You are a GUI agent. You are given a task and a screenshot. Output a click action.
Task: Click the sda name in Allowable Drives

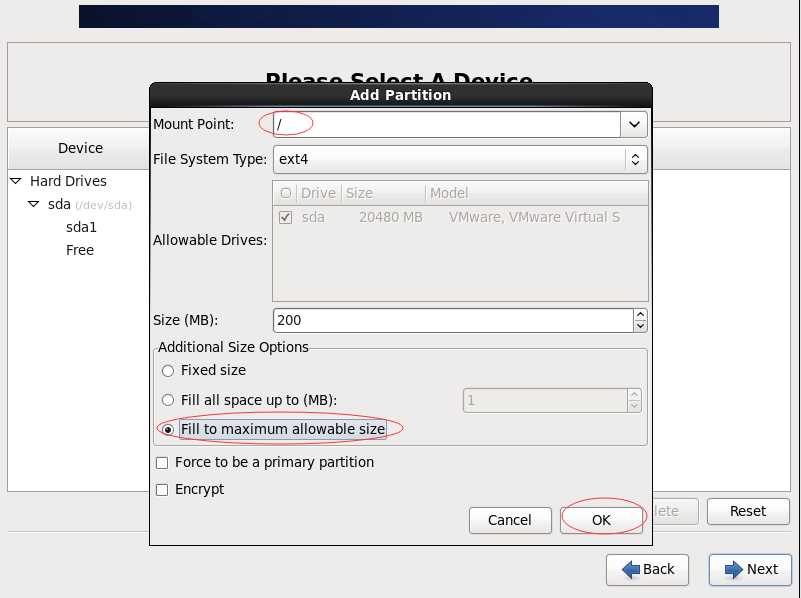tap(313, 218)
